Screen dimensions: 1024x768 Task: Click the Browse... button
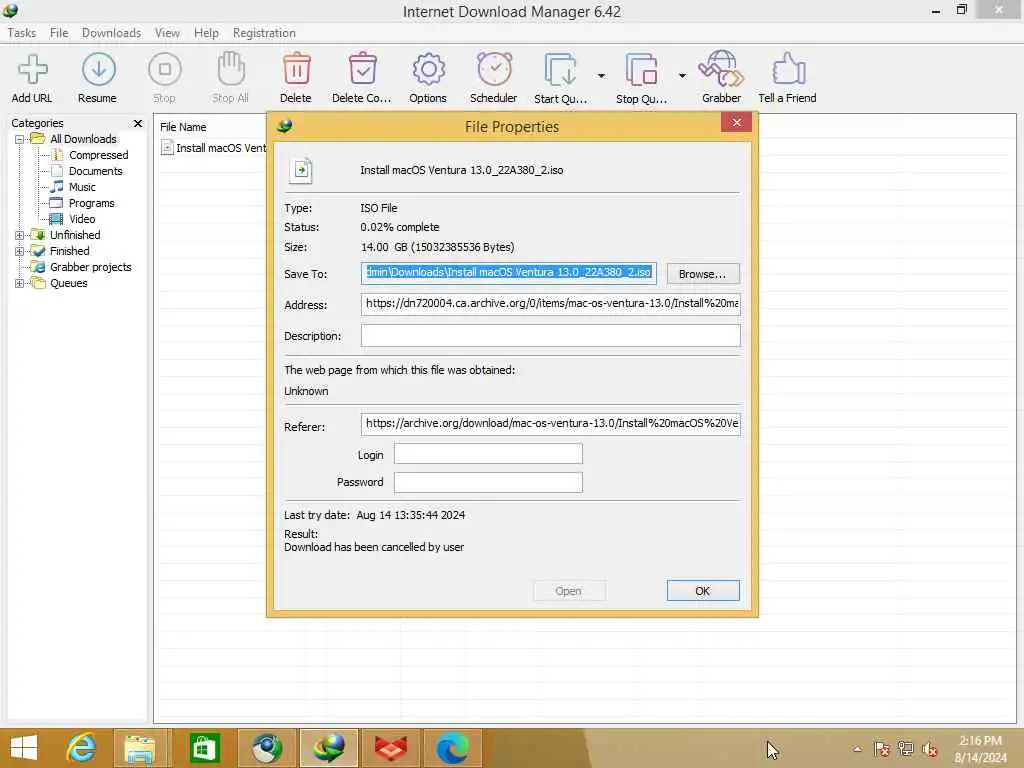[x=703, y=274]
